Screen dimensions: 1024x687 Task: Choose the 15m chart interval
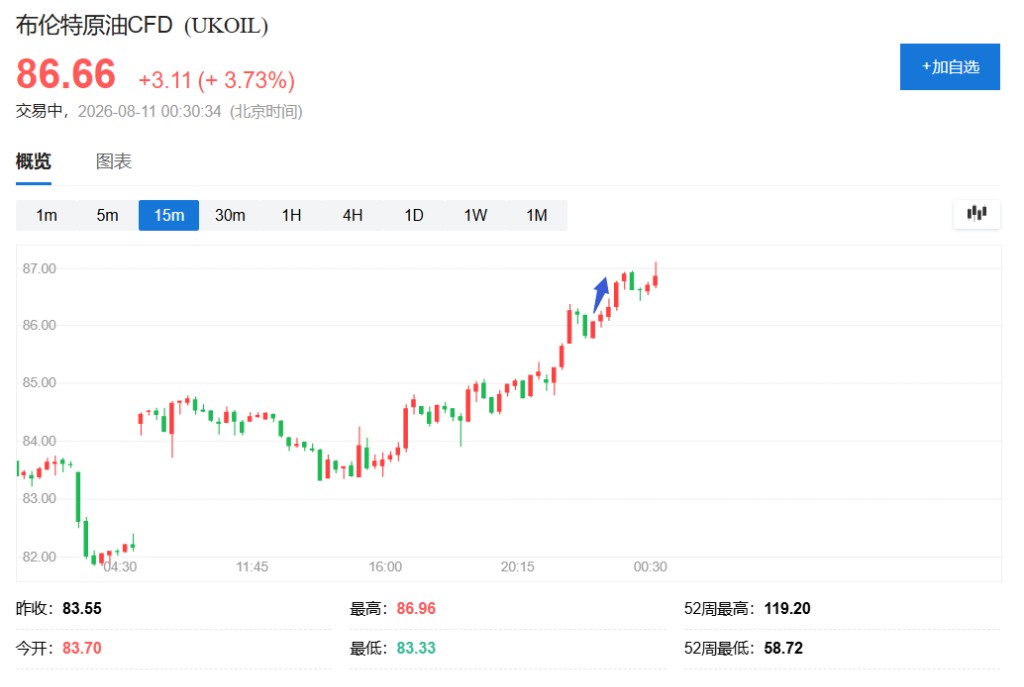(168, 215)
